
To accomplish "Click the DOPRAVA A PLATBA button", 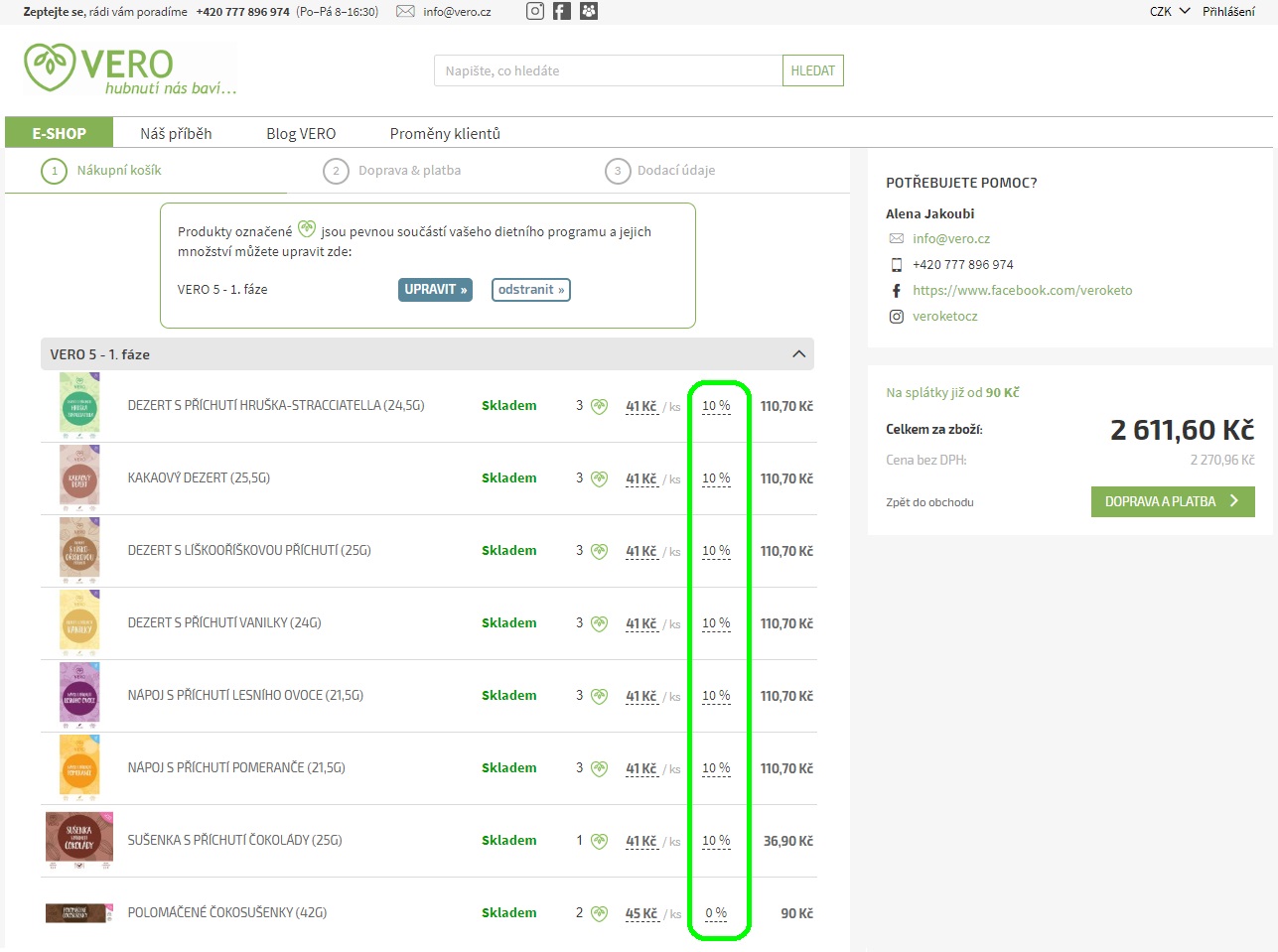I will coord(1173,501).
